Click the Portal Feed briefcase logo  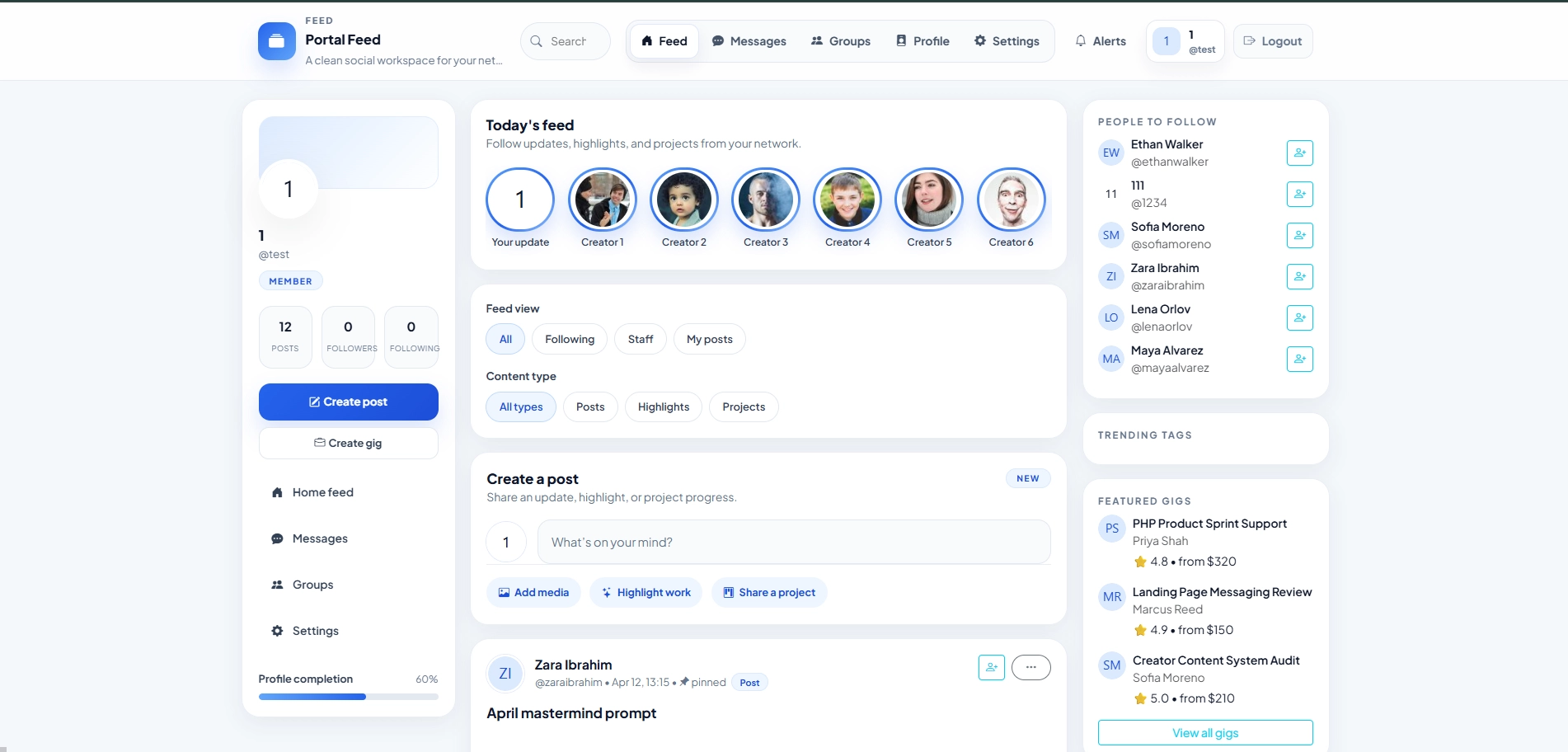click(x=277, y=41)
